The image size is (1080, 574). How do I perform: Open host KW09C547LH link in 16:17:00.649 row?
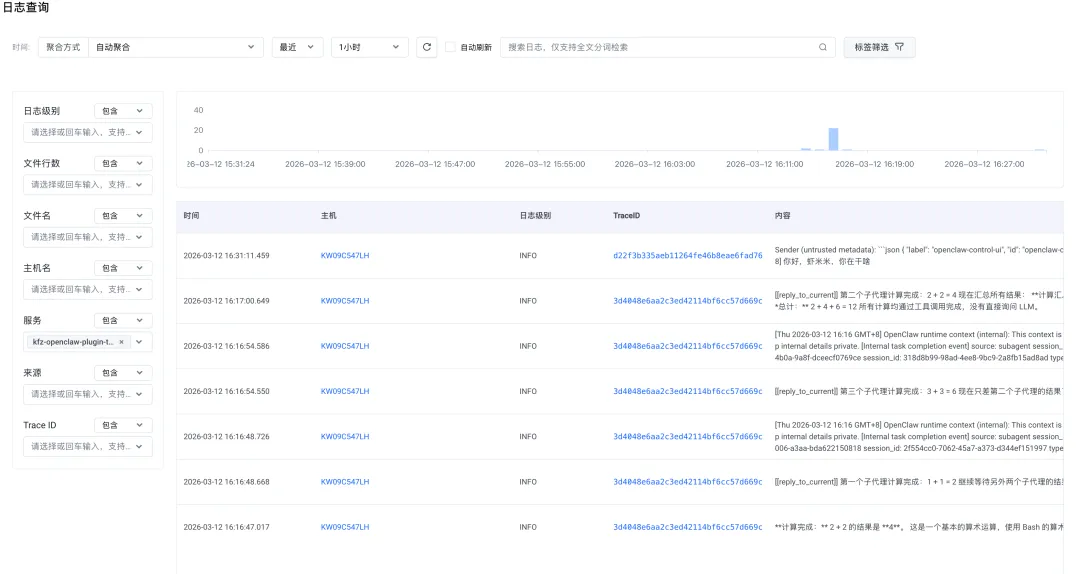coord(344,301)
